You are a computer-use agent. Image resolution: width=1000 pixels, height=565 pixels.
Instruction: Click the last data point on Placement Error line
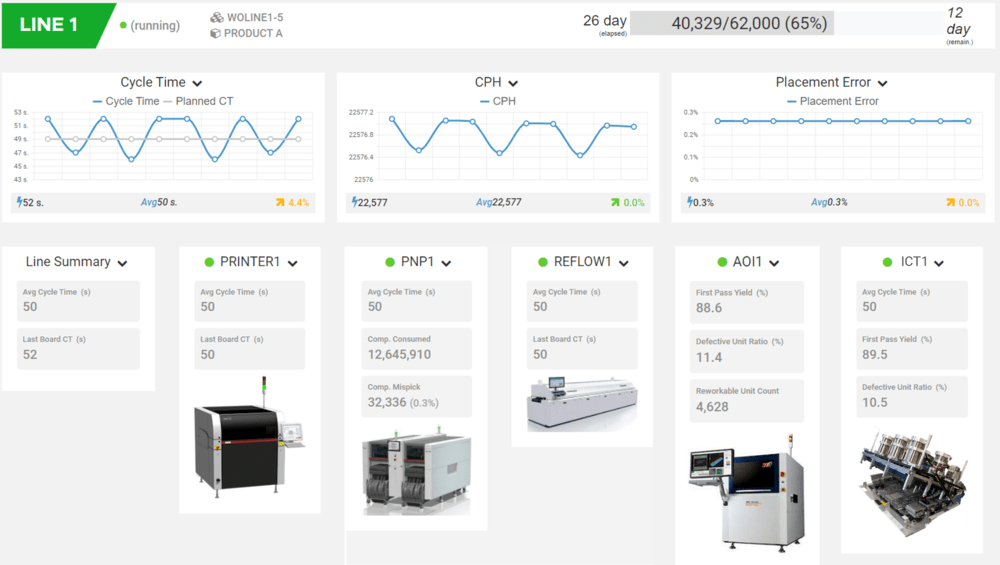pyautogui.click(x=968, y=121)
